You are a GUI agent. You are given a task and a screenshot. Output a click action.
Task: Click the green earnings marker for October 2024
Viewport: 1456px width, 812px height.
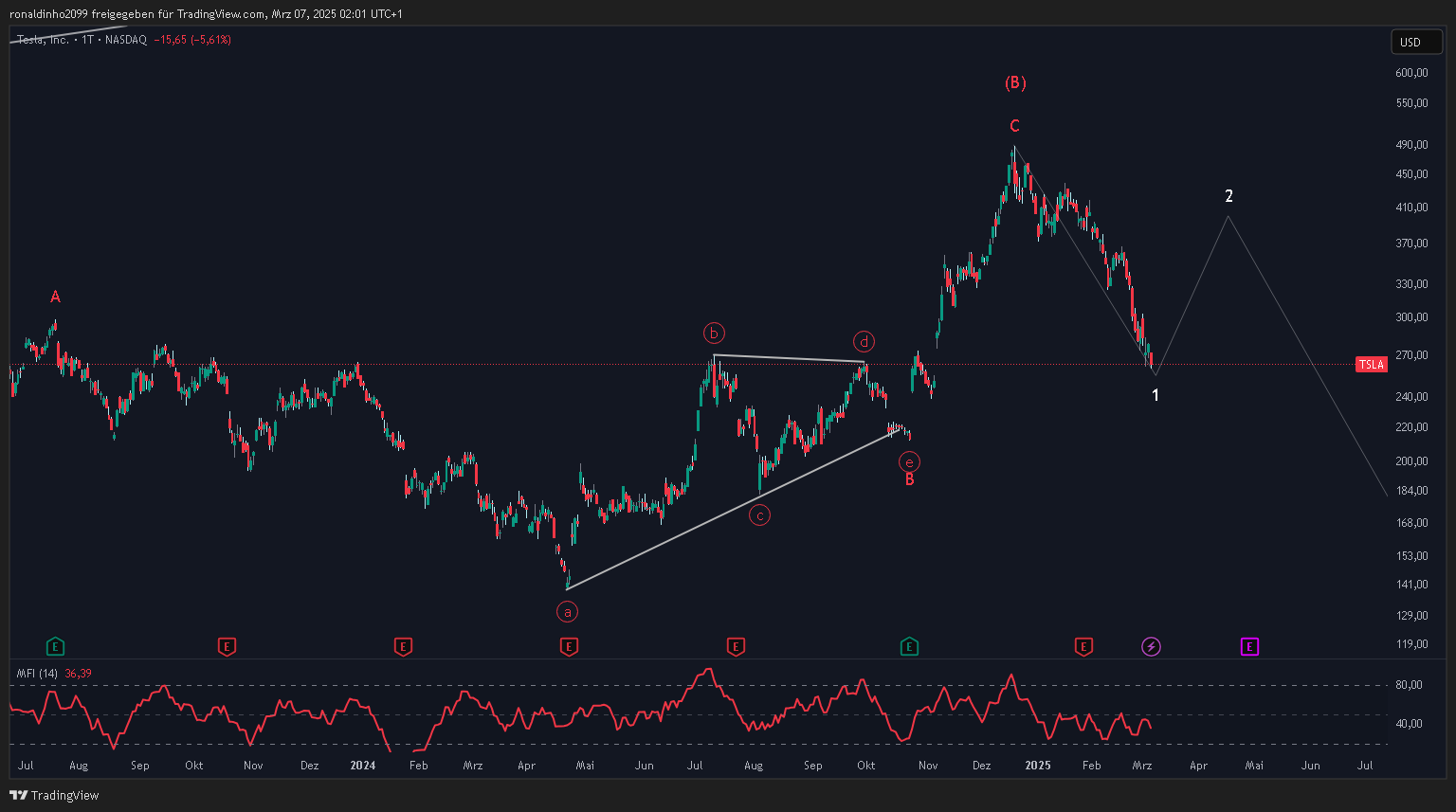click(x=909, y=647)
